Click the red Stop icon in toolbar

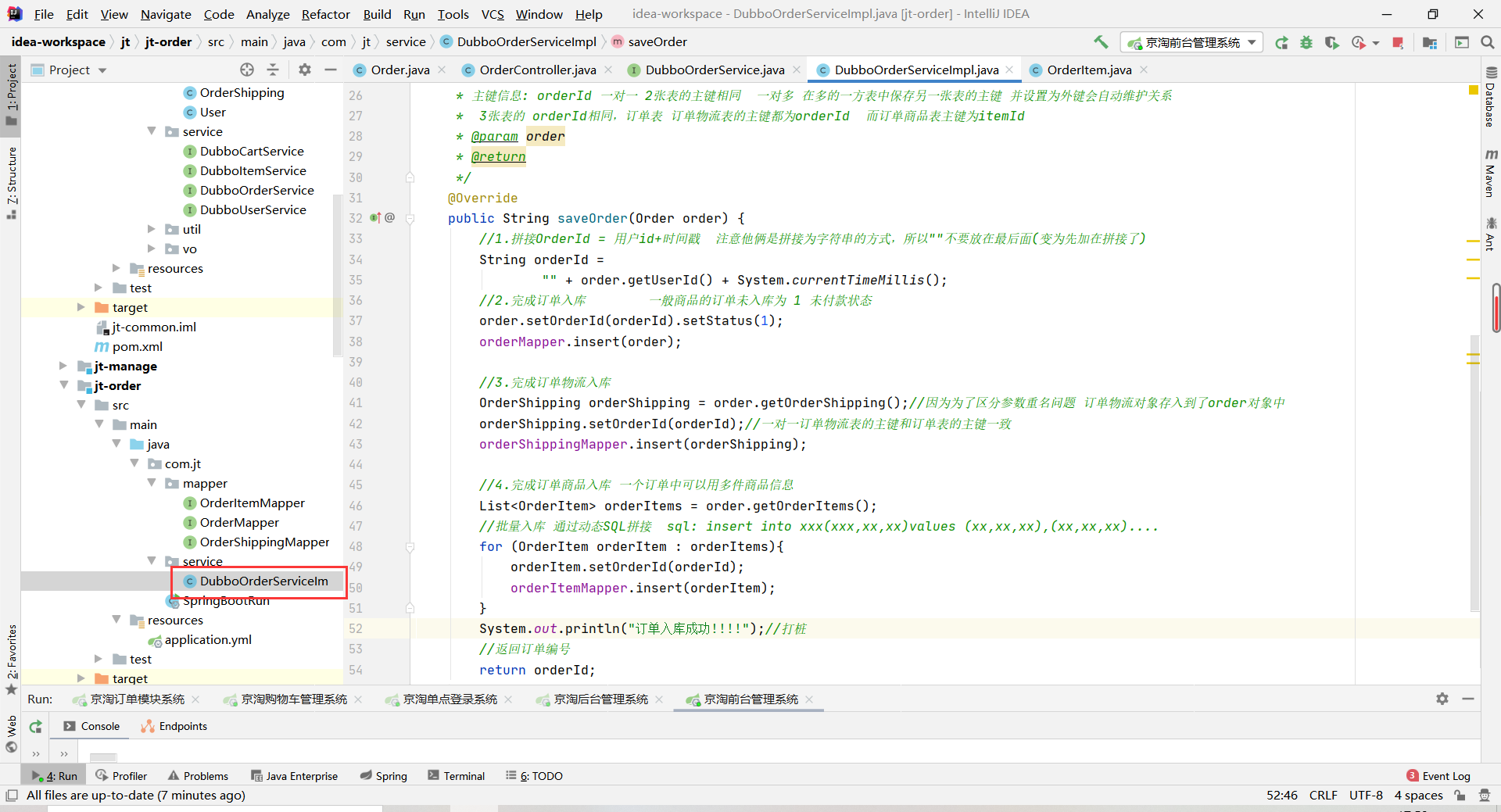[x=1398, y=42]
